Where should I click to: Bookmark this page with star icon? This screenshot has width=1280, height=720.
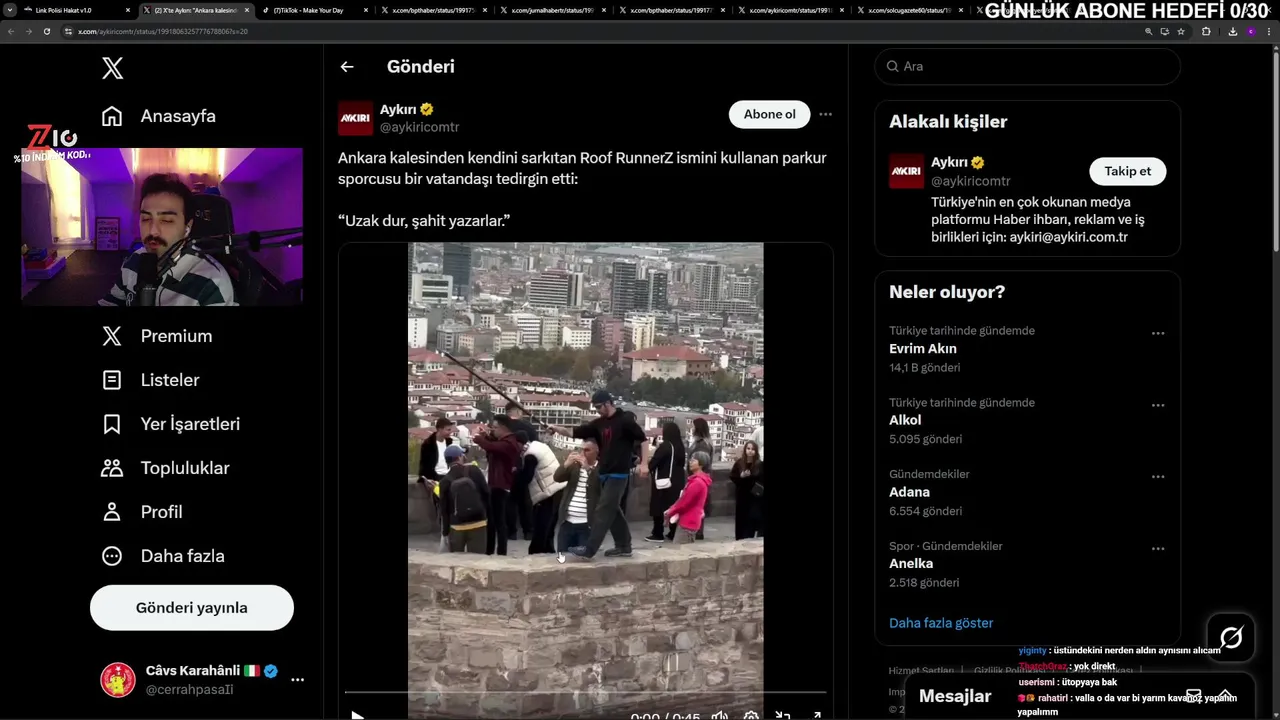(1181, 31)
